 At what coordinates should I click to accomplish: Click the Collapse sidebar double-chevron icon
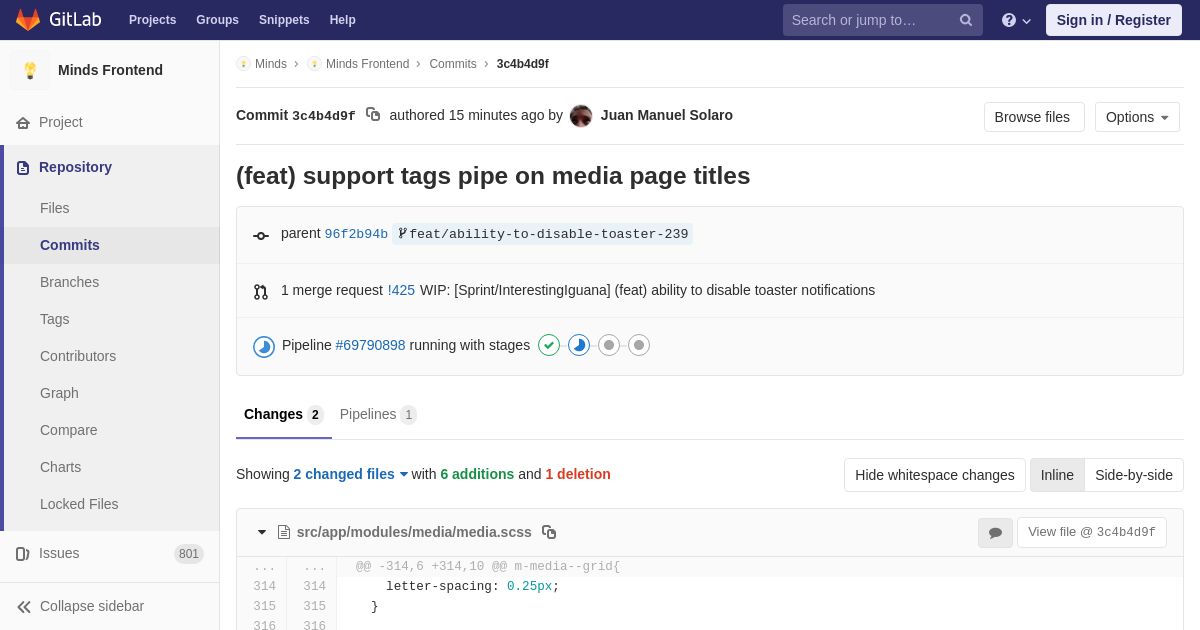click(24, 606)
